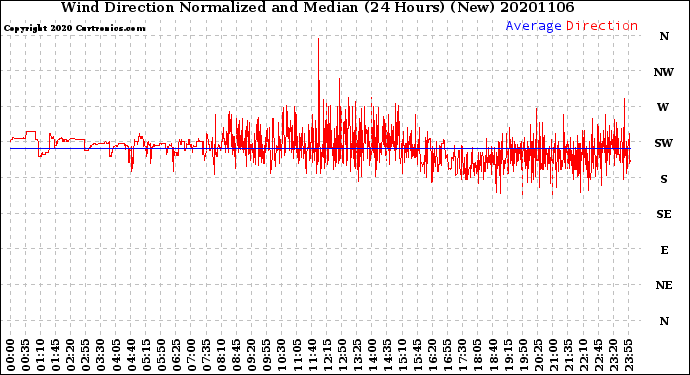Click the 'E' direction axis label
The height and width of the screenshot is (375, 690).
[664, 250]
